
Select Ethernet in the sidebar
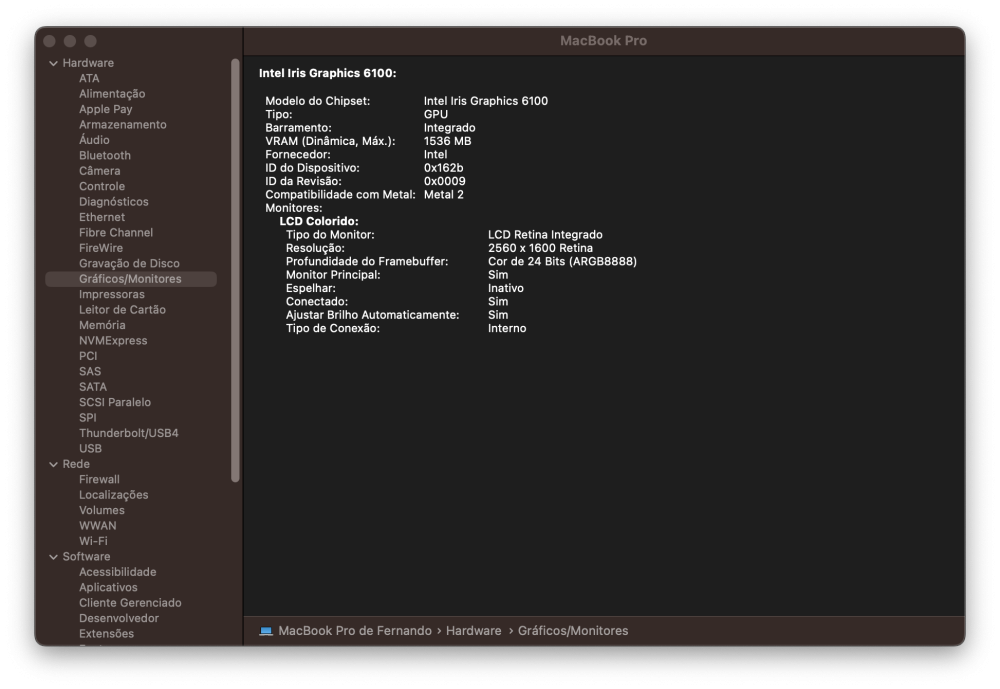click(102, 217)
